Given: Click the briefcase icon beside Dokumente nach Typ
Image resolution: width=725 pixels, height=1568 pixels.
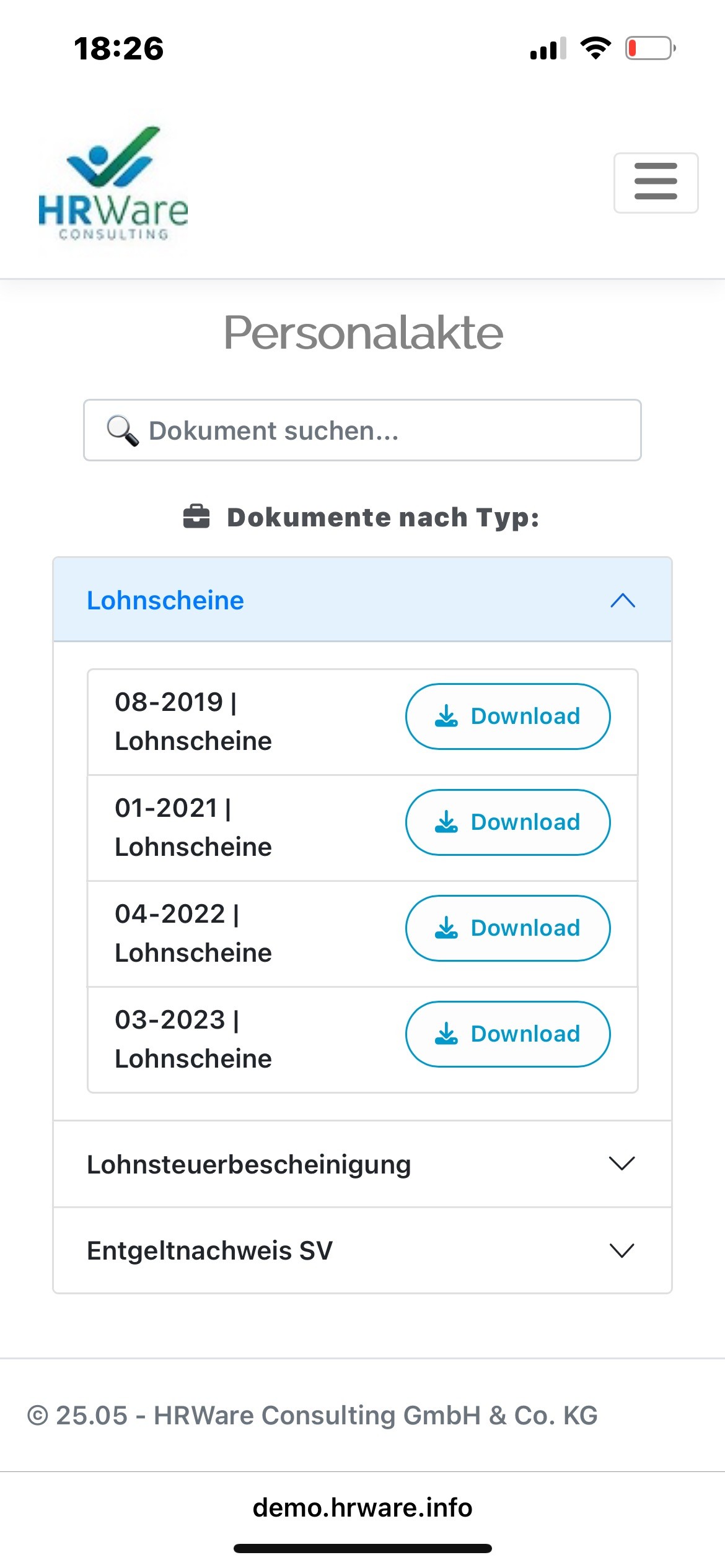Looking at the screenshot, I should pyautogui.click(x=196, y=516).
